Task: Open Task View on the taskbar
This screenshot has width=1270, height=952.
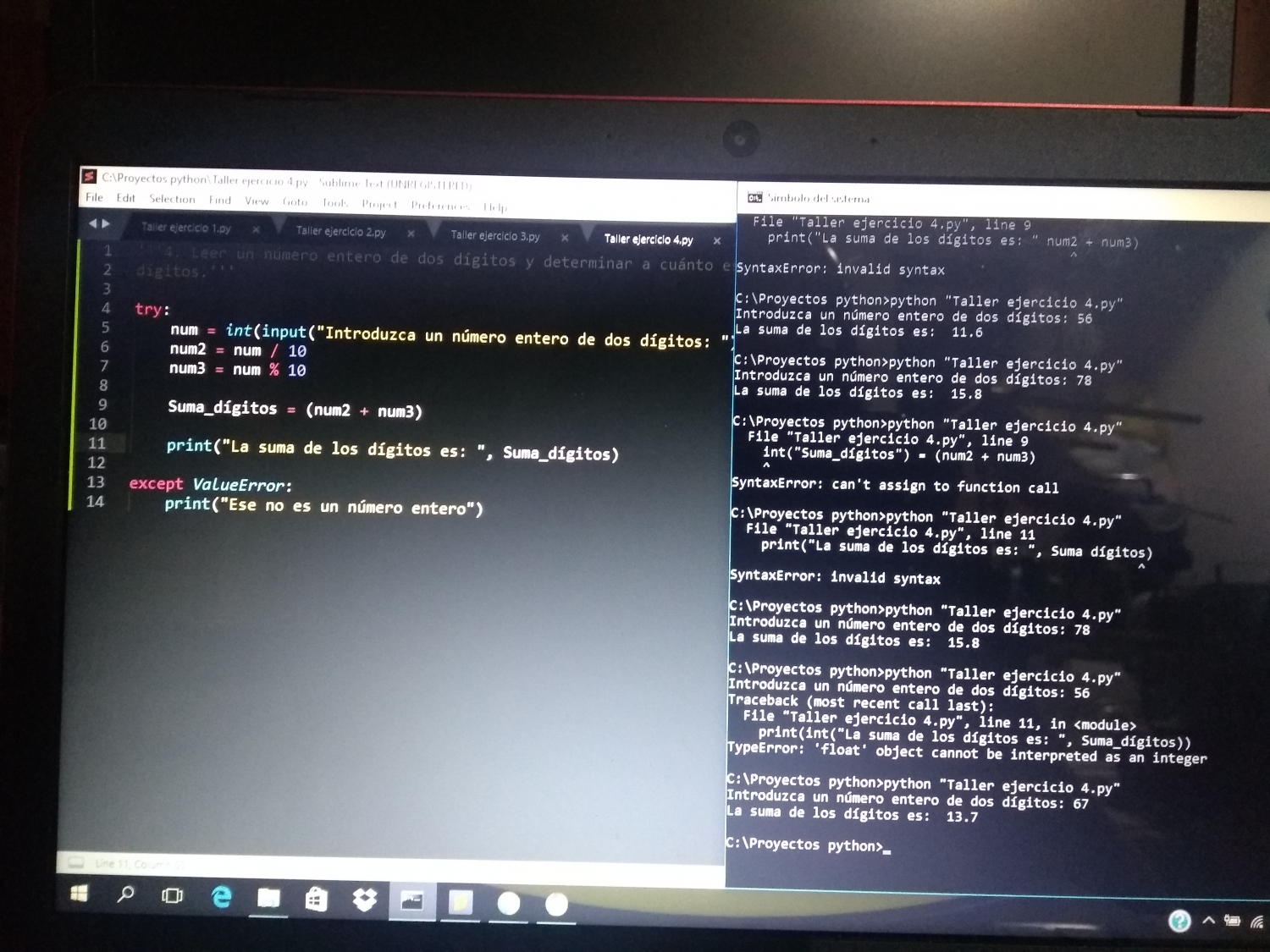Action: pyautogui.click(x=172, y=895)
